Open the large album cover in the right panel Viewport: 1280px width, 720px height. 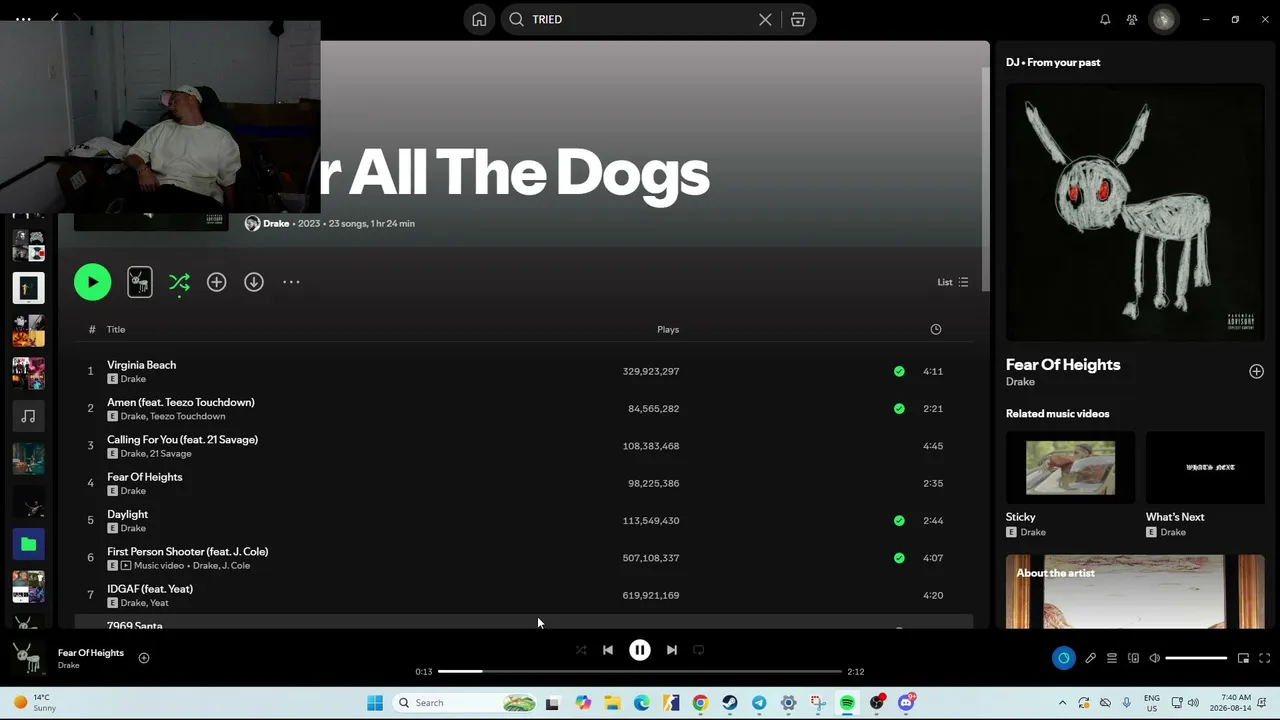click(x=1135, y=211)
